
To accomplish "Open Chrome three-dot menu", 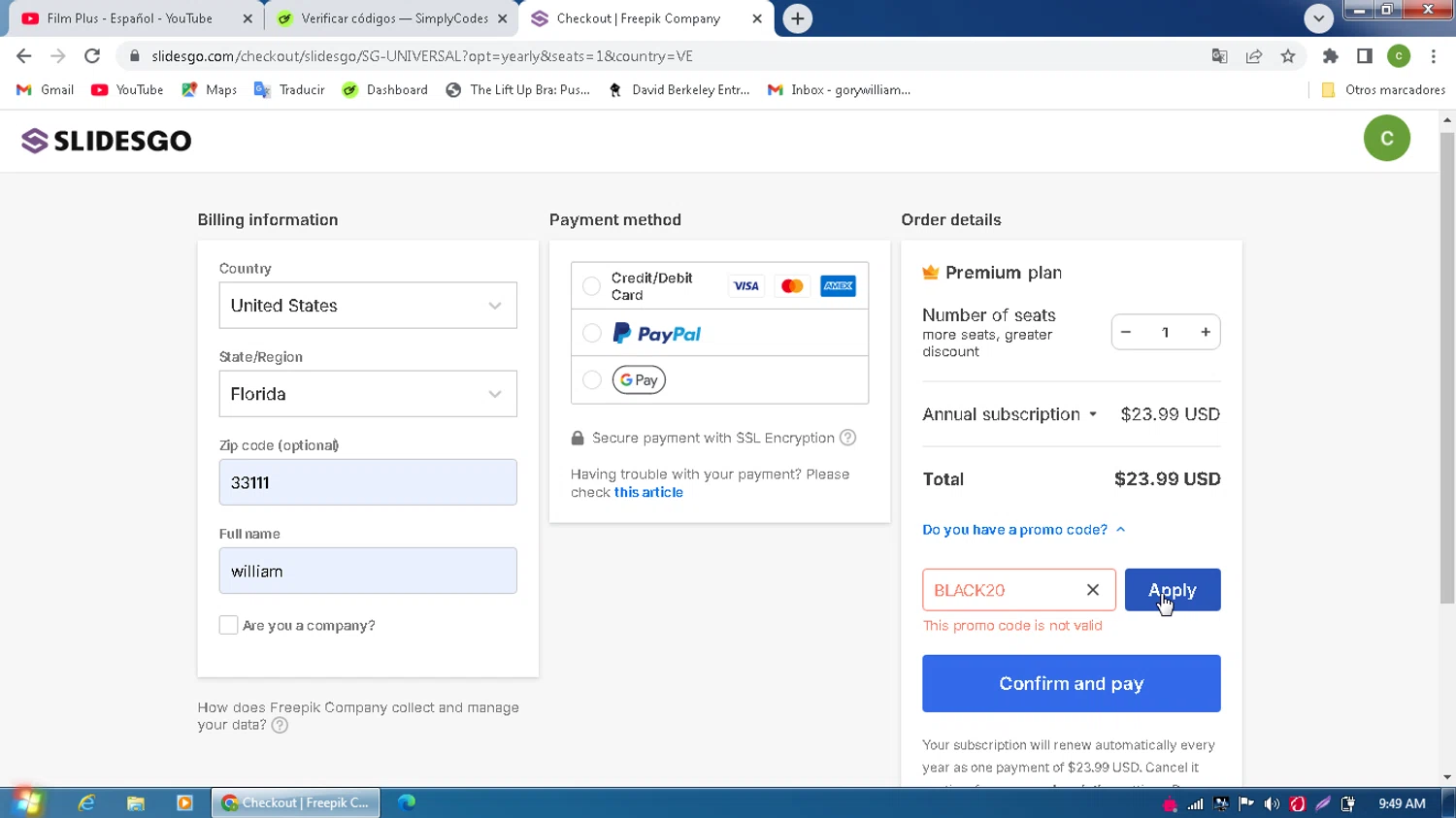I will click(1433, 56).
